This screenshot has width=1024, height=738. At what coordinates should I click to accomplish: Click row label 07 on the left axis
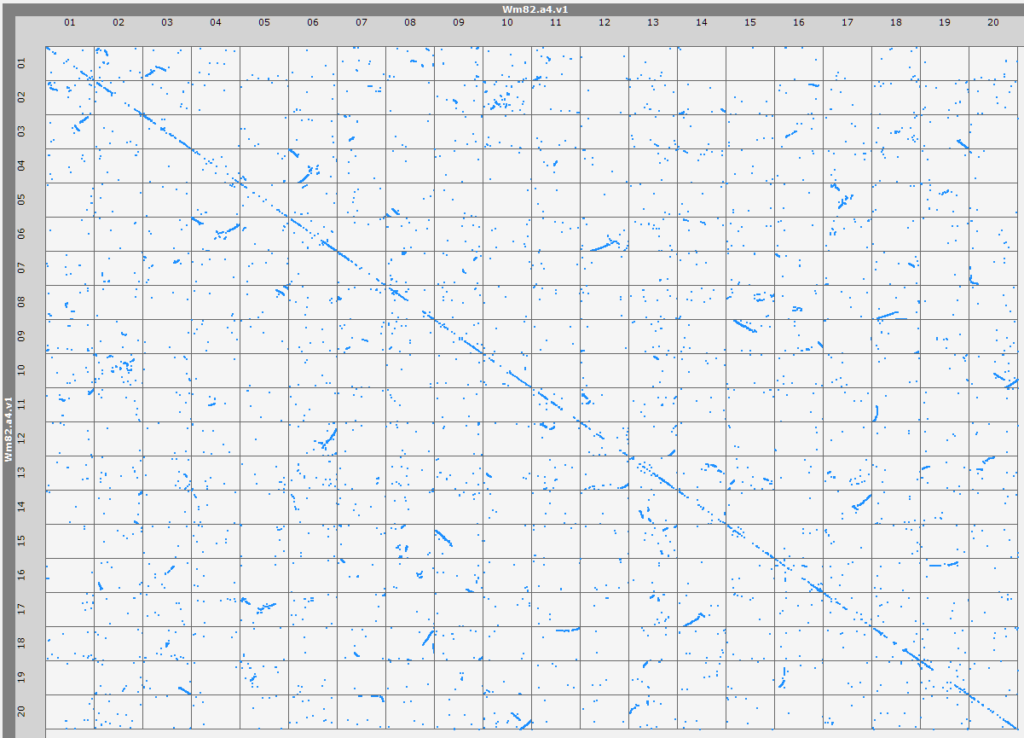point(22,268)
